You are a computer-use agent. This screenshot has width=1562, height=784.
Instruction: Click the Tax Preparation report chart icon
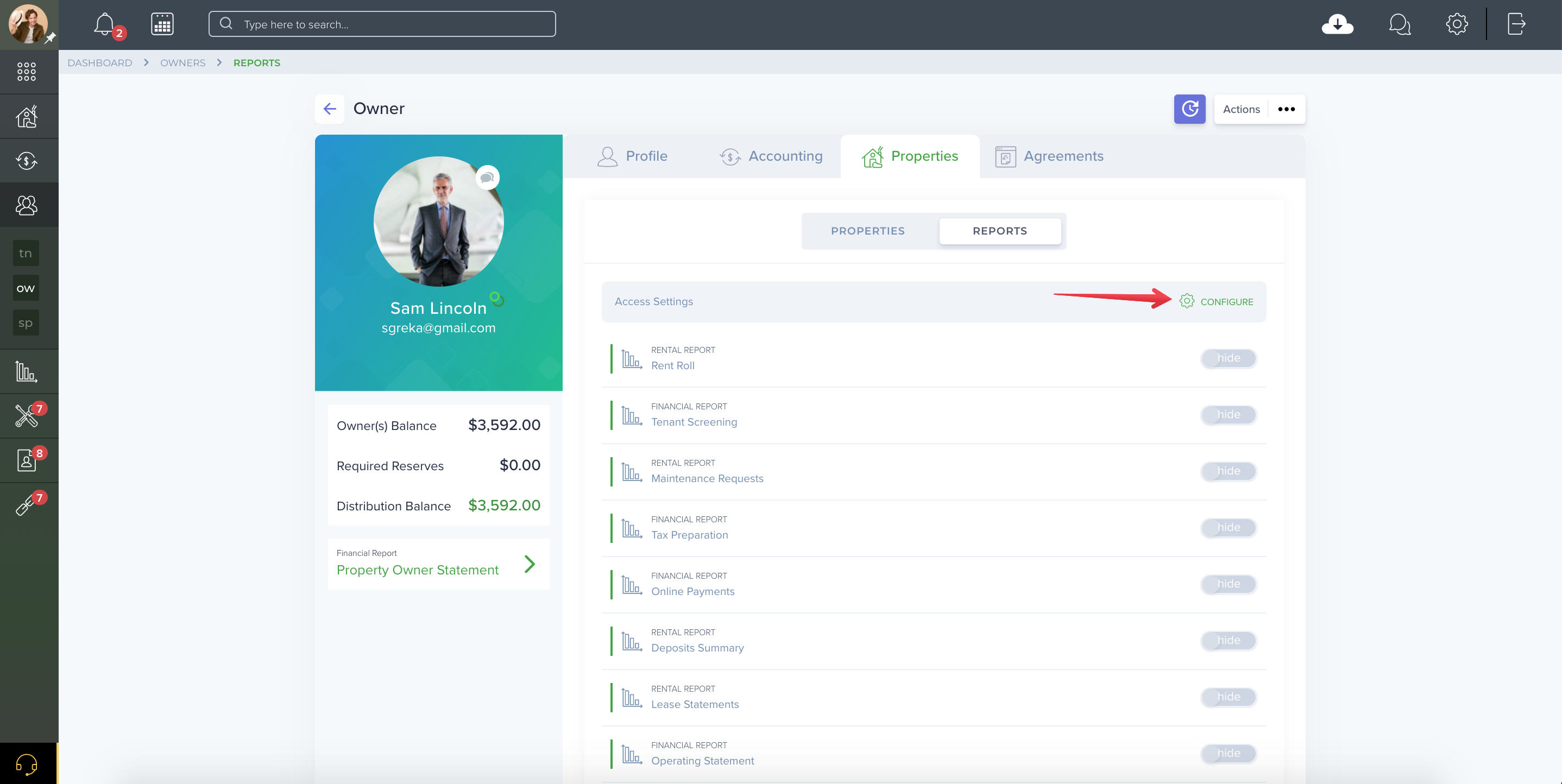[631, 528]
